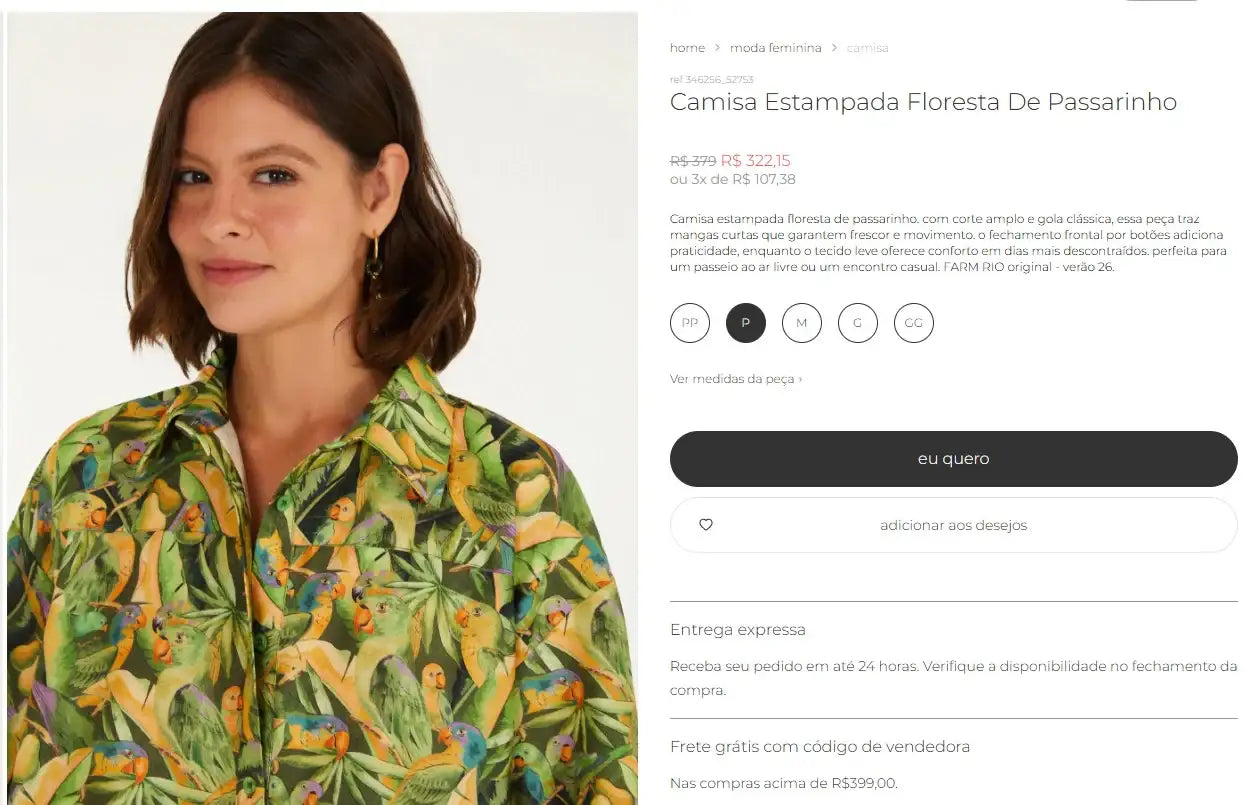Image resolution: width=1249 pixels, height=805 pixels.
Task: Click the heart icon to favorite the shirt
Action: [x=705, y=524]
